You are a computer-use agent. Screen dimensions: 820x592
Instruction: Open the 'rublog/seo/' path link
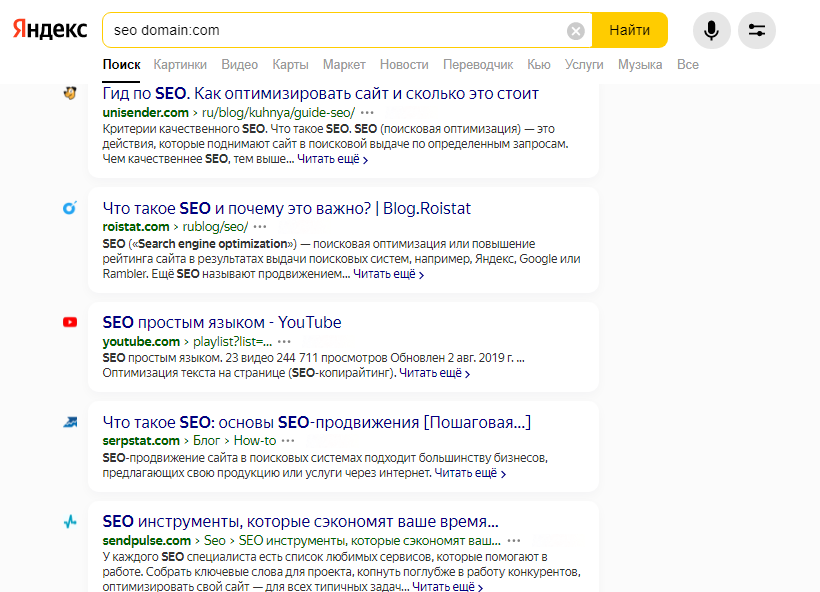[x=215, y=226]
